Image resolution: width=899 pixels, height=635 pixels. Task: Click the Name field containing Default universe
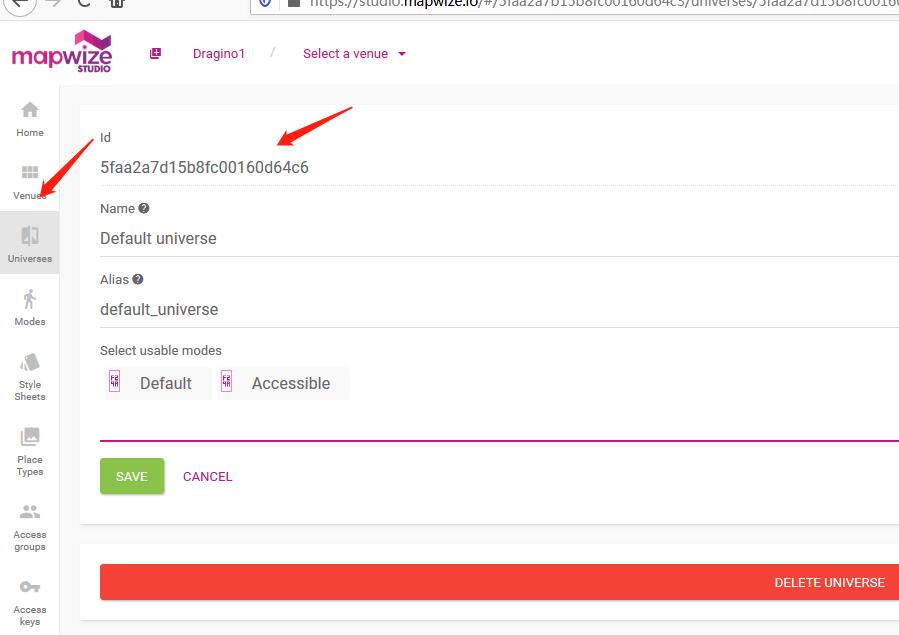click(499, 238)
